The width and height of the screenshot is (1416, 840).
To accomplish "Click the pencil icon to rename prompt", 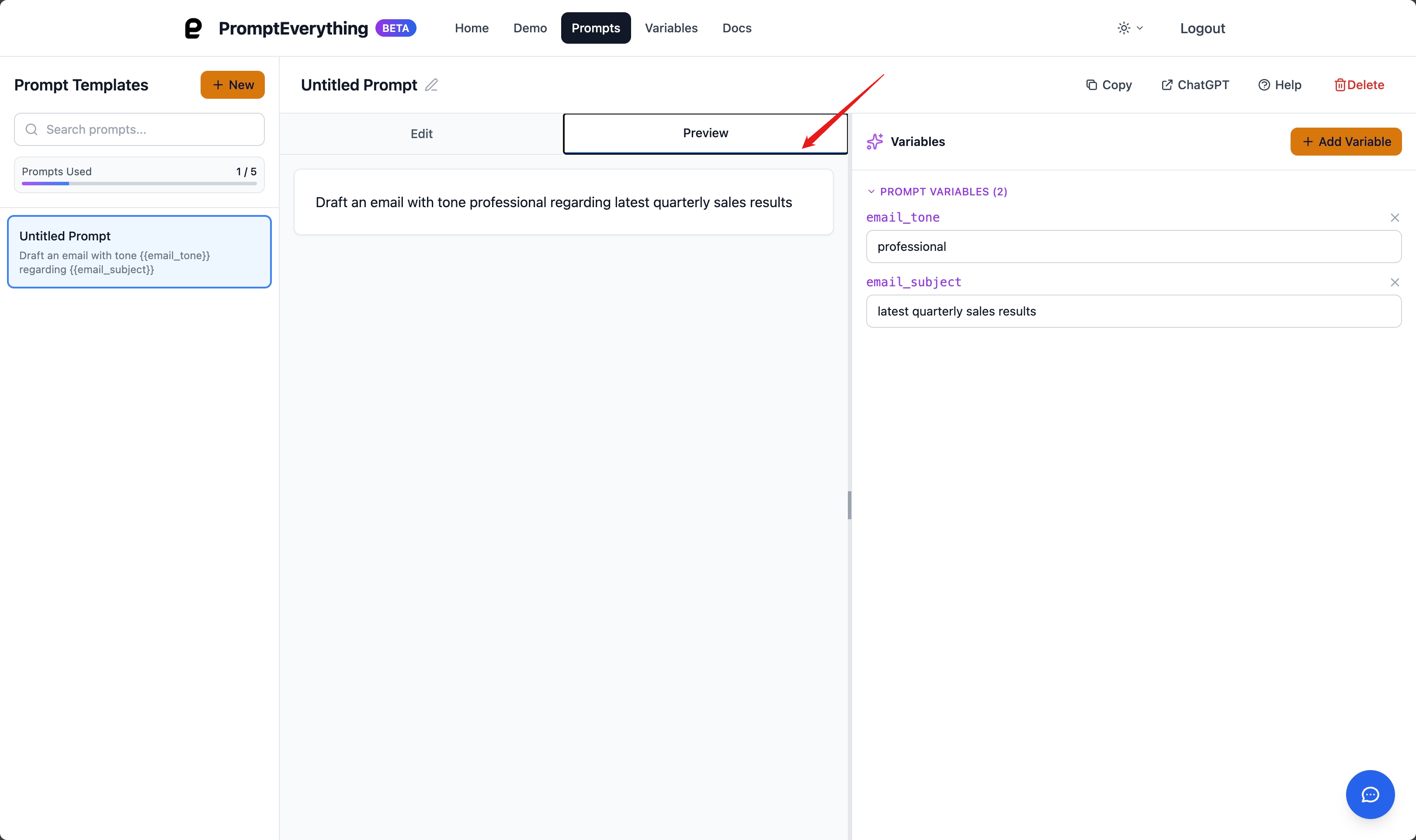I will coord(431,85).
